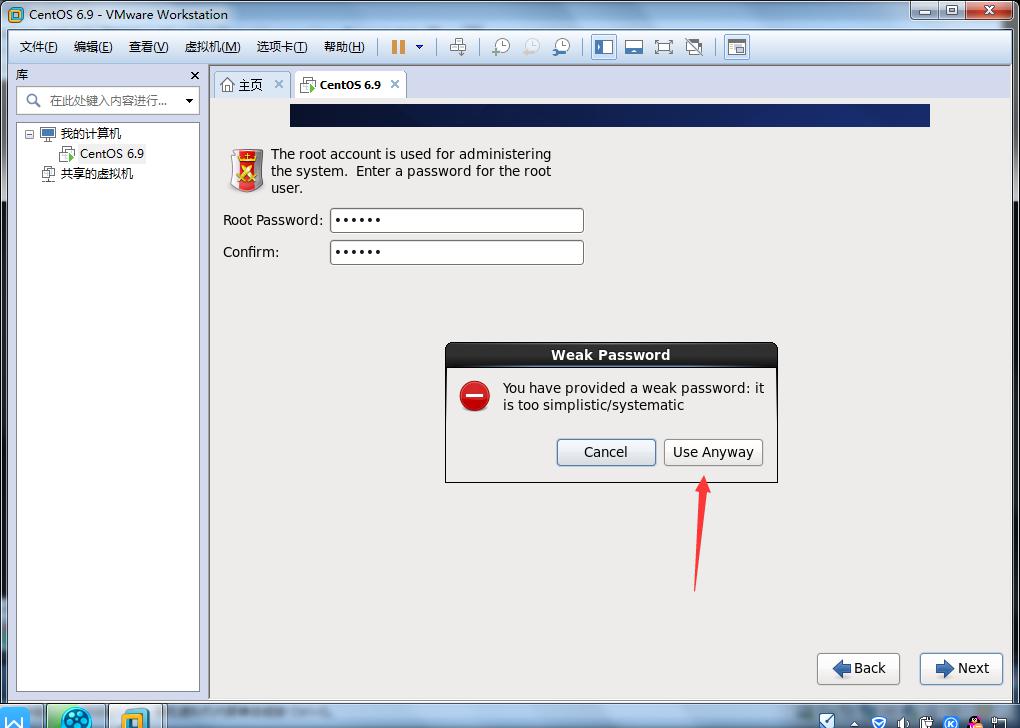Select CentOS 6.9 in the library tree

112,154
